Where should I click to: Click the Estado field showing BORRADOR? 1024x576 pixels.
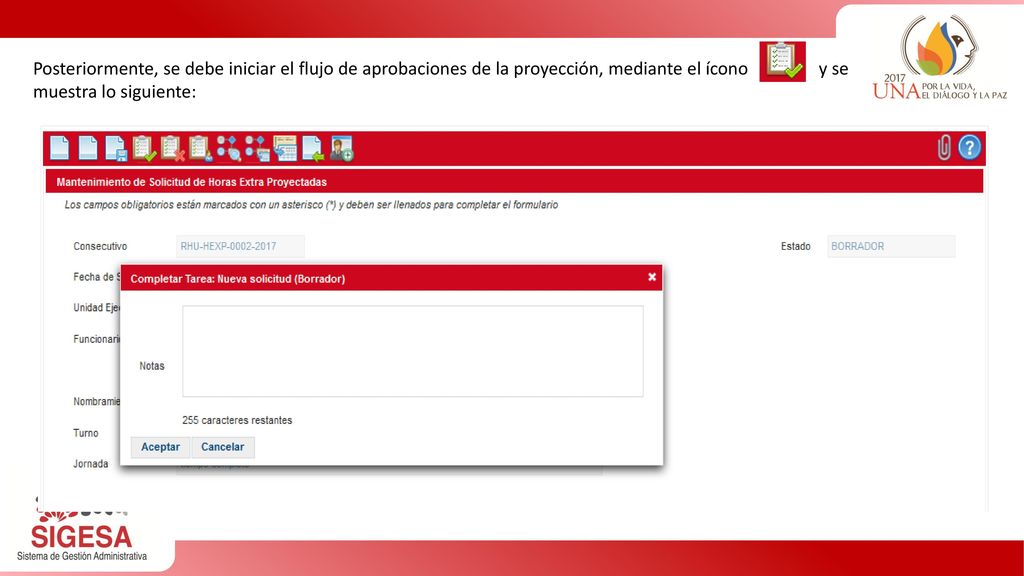coord(891,246)
